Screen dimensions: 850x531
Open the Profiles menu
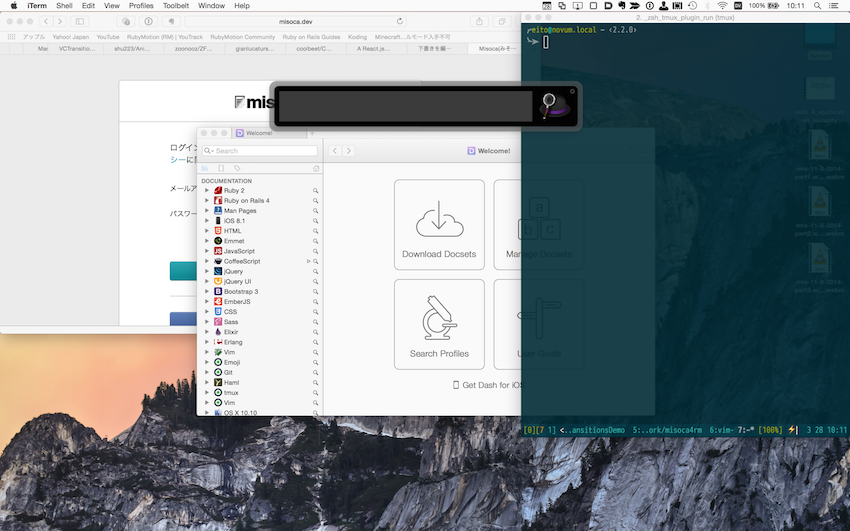pyautogui.click(x=141, y=5)
